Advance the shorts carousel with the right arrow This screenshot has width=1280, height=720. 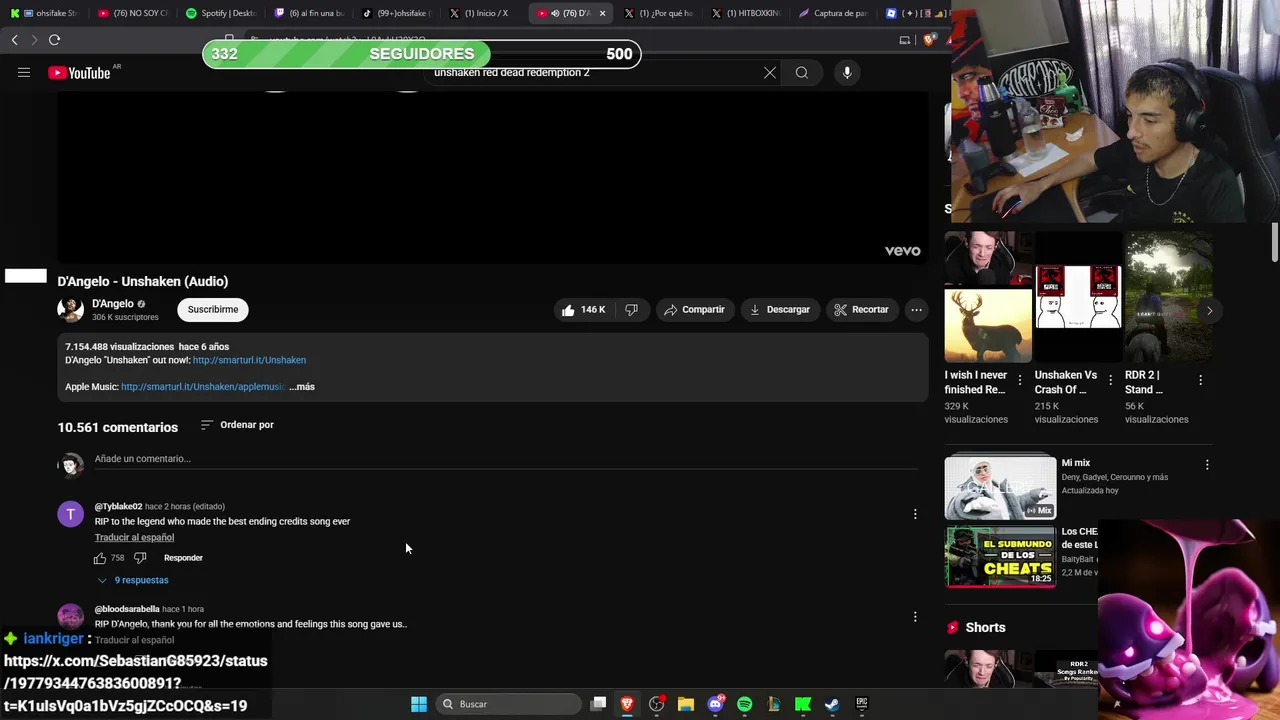coord(1209,310)
